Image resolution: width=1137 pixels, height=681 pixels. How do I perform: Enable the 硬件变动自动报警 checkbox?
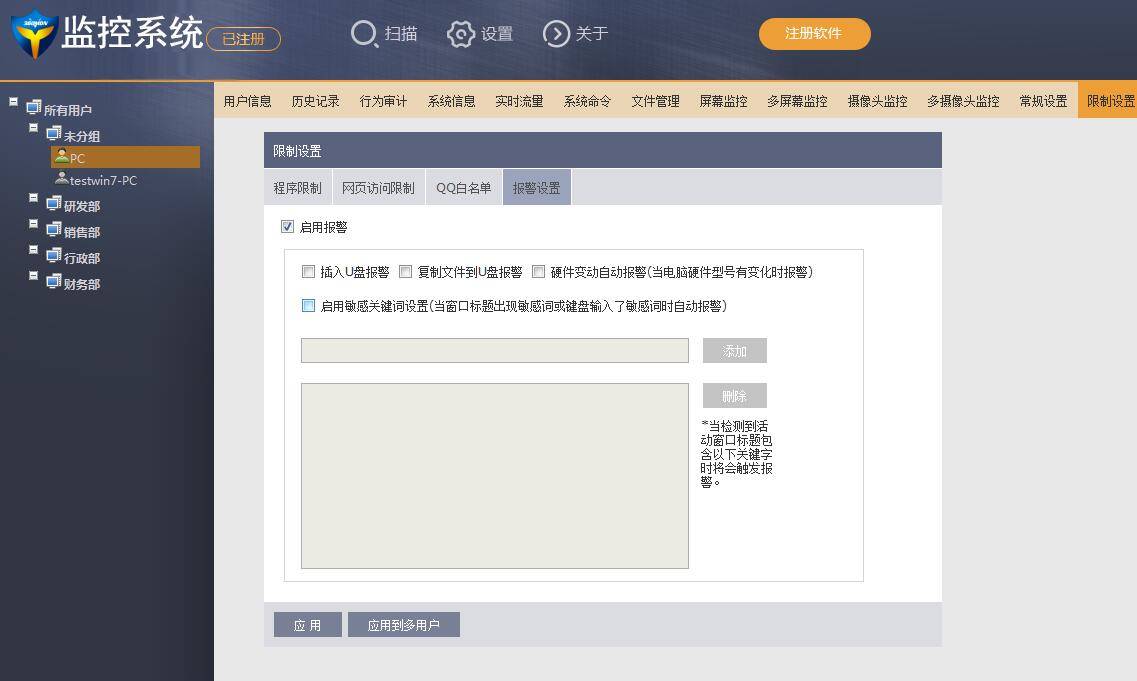click(x=538, y=271)
